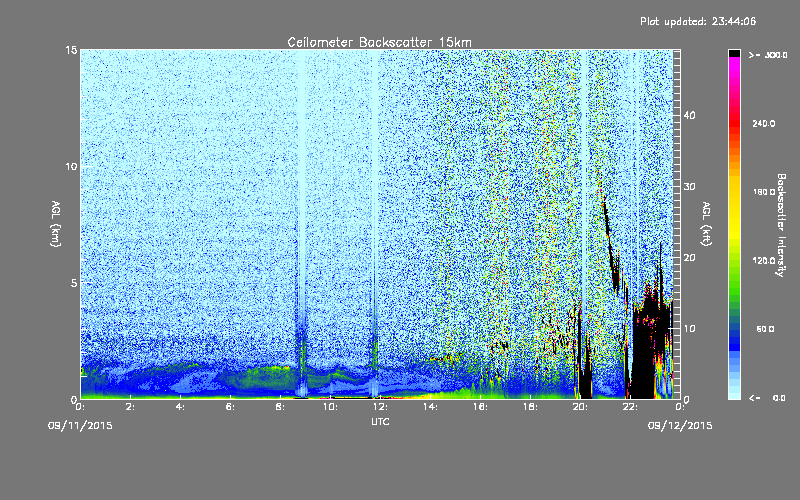Click the '20:' hour tick on the time axis
The height and width of the screenshot is (500, 800).
coord(580,407)
